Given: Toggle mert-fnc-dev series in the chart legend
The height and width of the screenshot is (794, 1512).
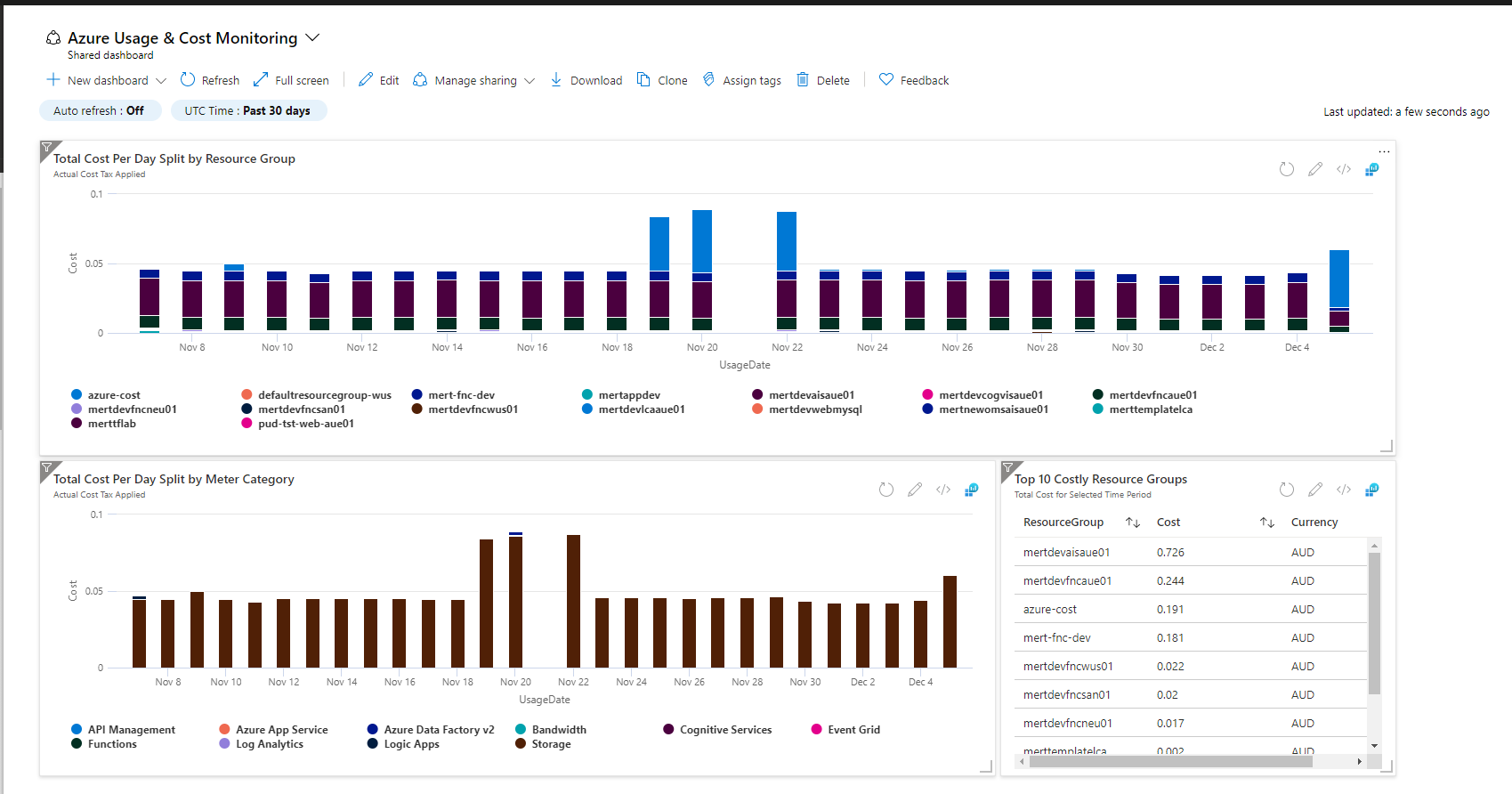Looking at the screenshot, I should pyautogui.click(x=453, y=395).
